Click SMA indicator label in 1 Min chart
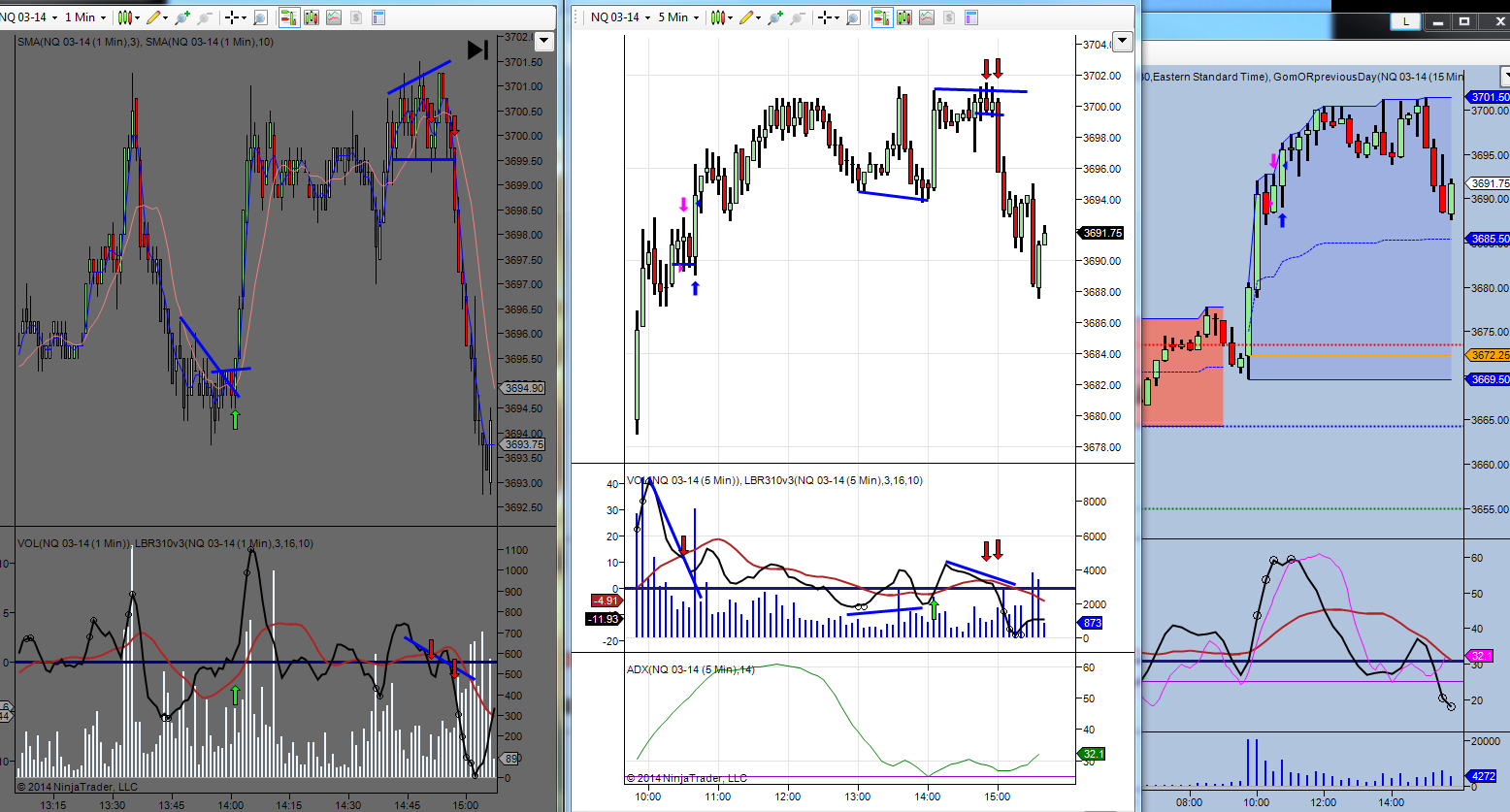Viewport: 1510px width, 812px height. [x=145, y=42]
